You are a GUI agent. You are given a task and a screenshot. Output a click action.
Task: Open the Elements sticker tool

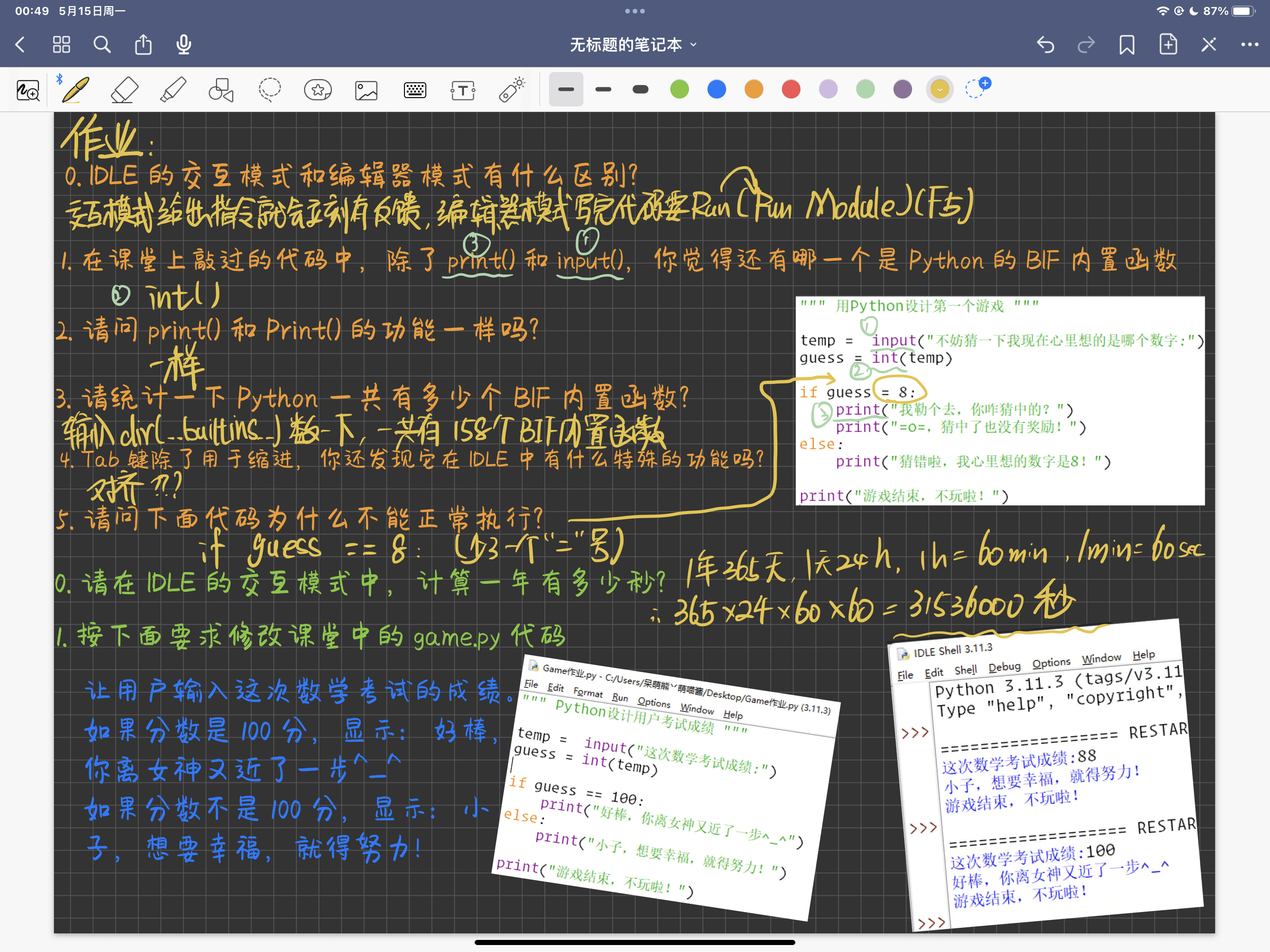point(317,90)
